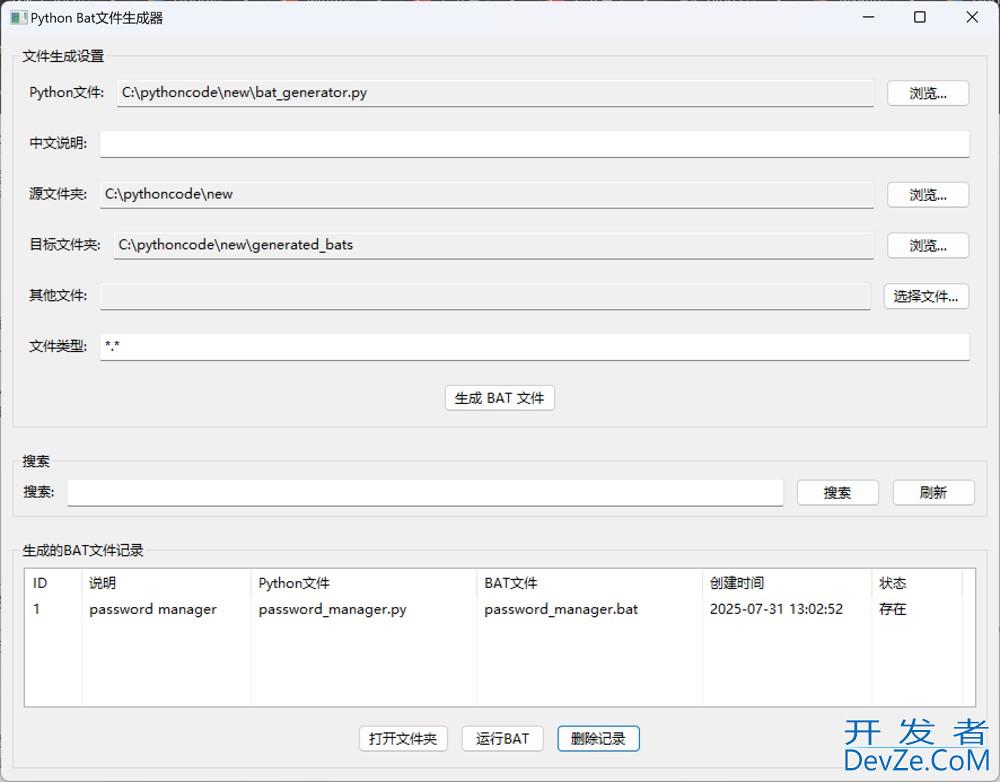The image size is (1000, 782).
Task: Click the 选择文件... button
Action: tap(926, 296)
